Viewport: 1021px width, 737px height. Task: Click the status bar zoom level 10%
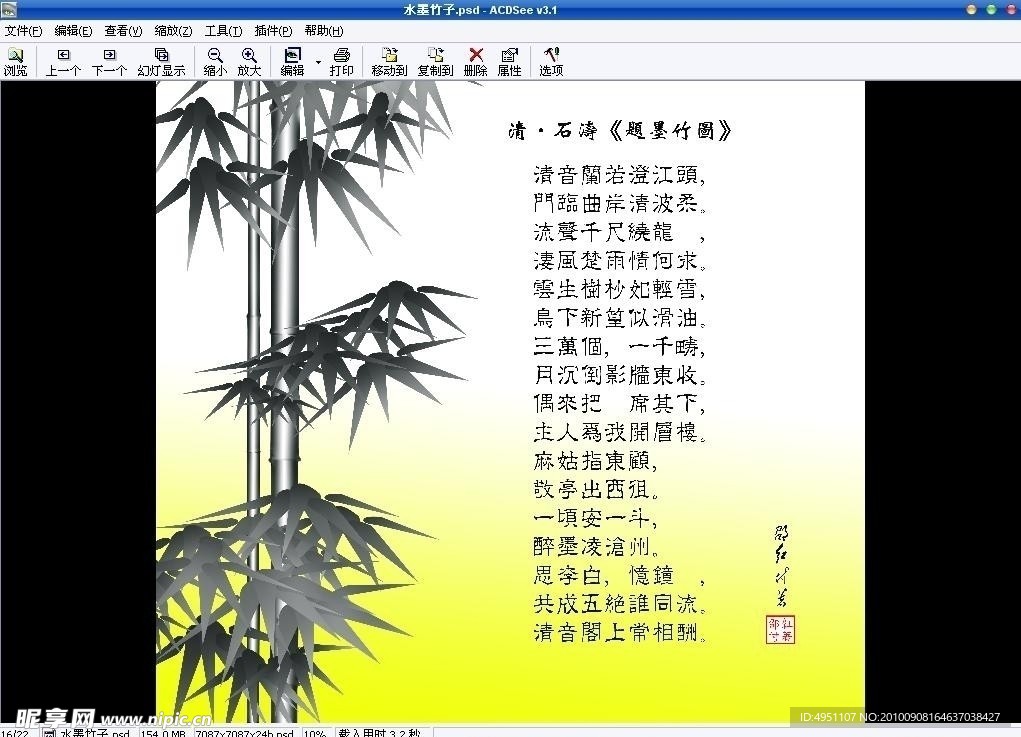tap(315, 732)
